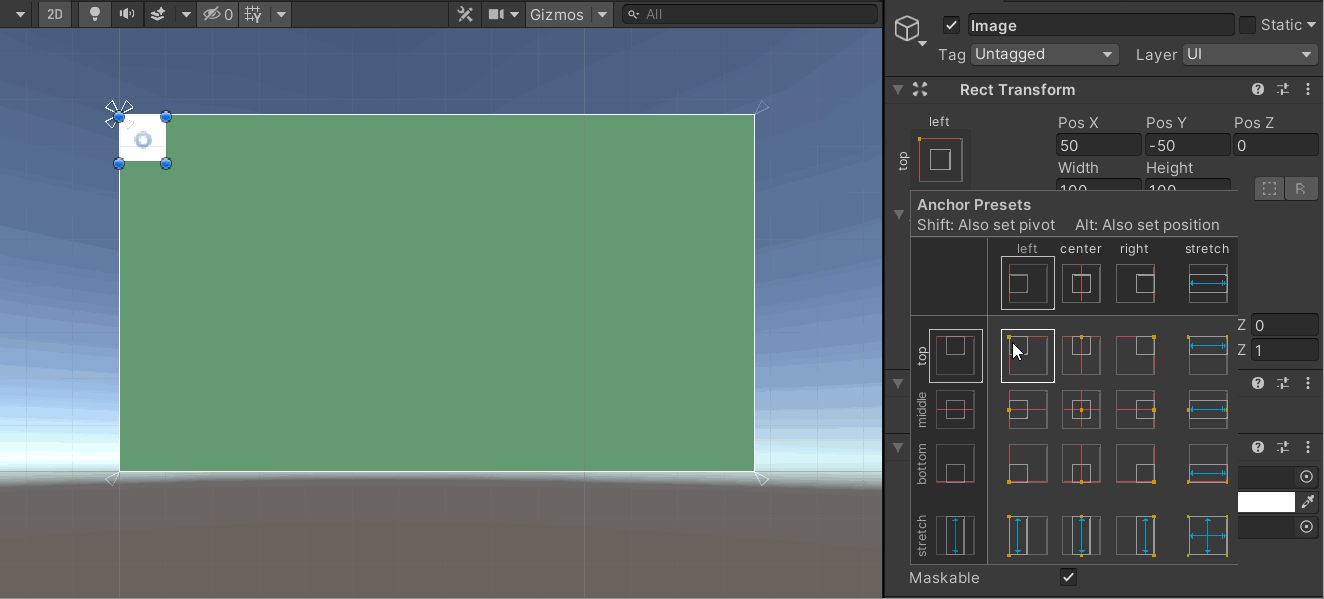Toggle scene lighting in the Scene view
The width and height of the screenshot is (1324, 599).
94,14
